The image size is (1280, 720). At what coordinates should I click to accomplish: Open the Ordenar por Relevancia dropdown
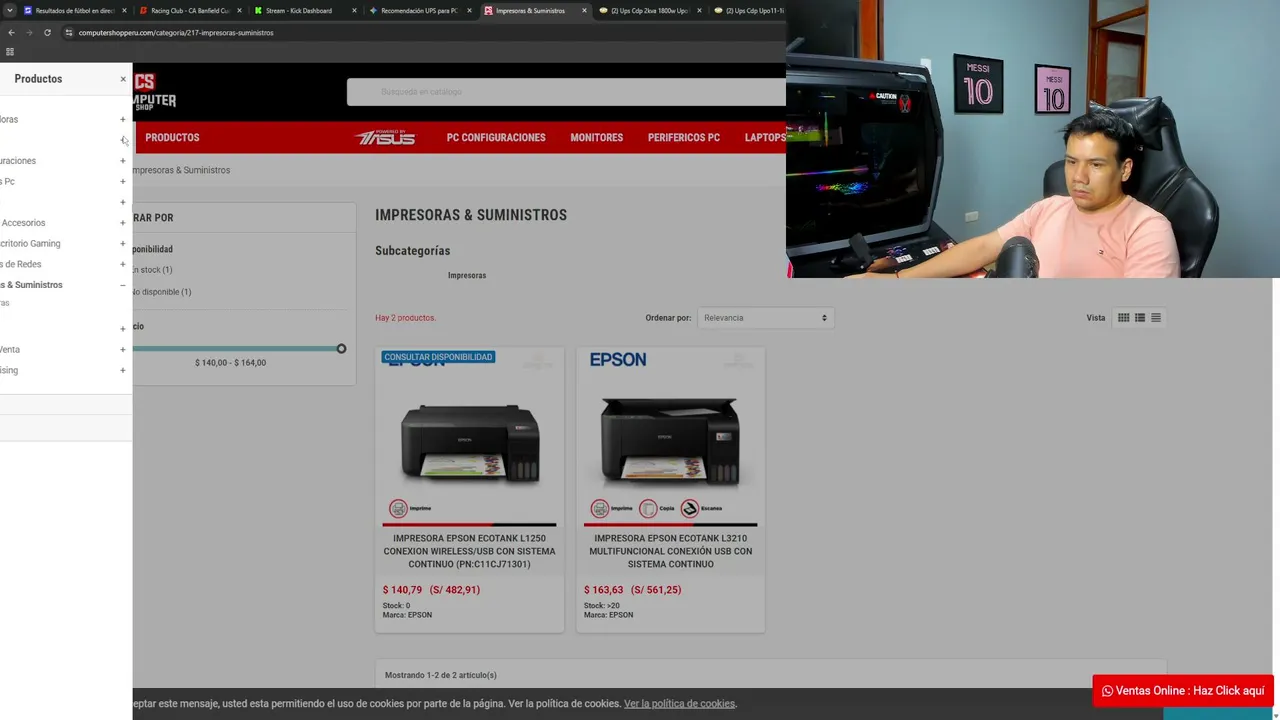click(766, 318)
